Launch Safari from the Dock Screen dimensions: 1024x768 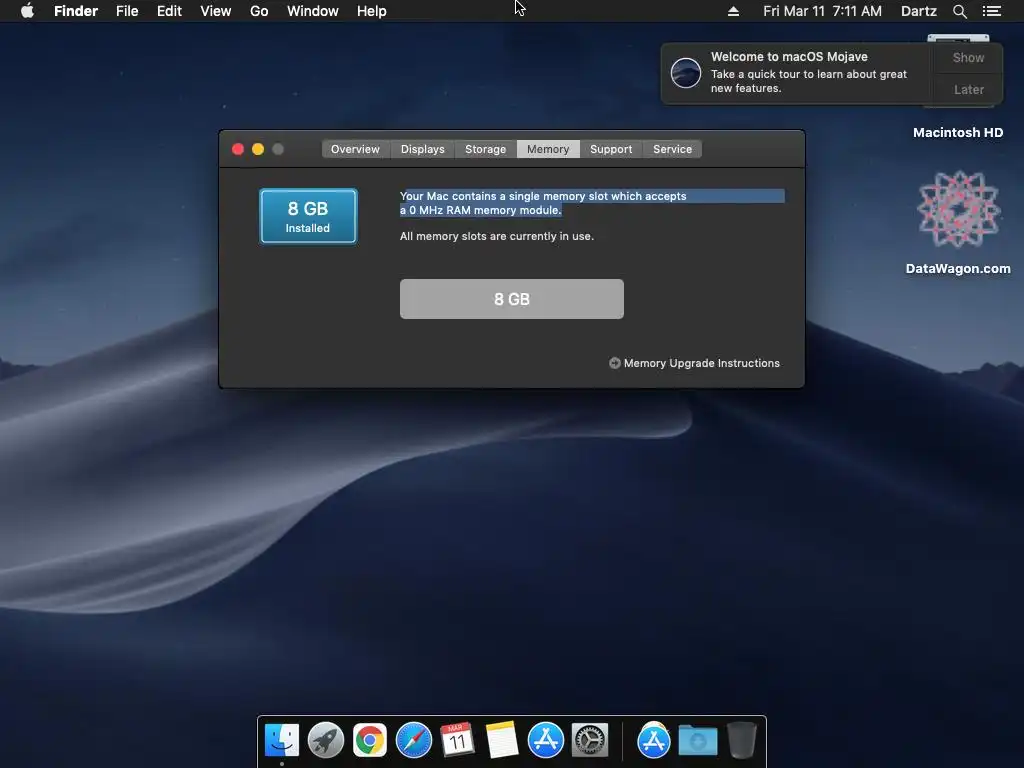[x=414, y=741]
